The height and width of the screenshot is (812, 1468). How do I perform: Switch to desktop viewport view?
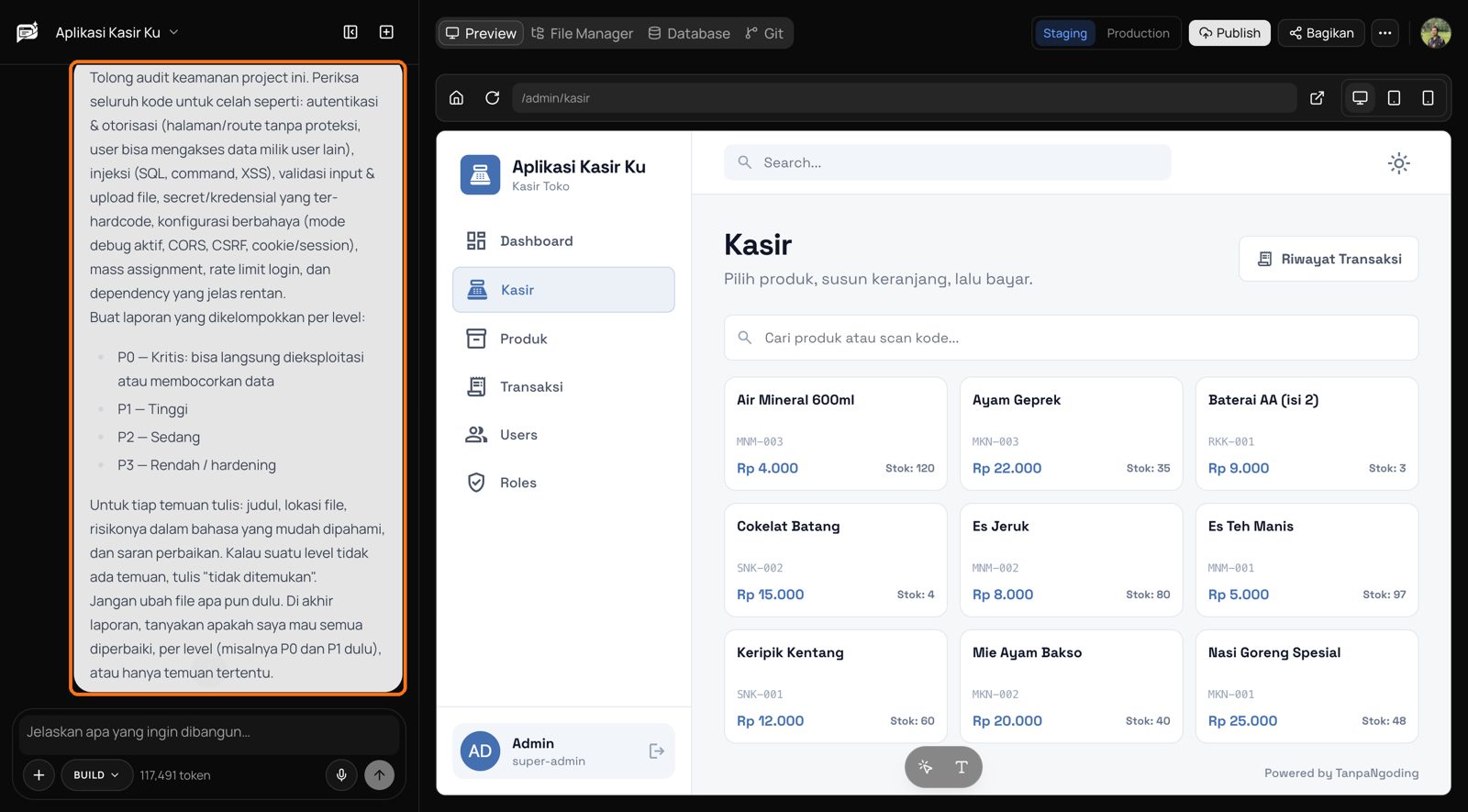pos(1360,98)
